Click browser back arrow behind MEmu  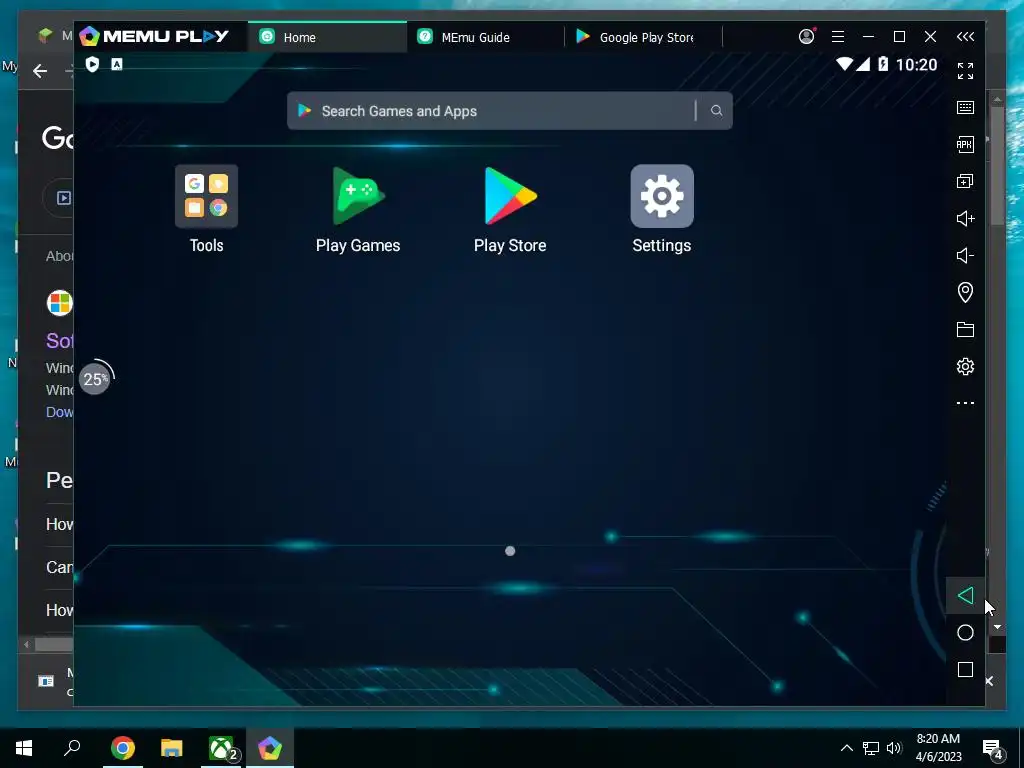pyautogui.click(x=40, y=71)
